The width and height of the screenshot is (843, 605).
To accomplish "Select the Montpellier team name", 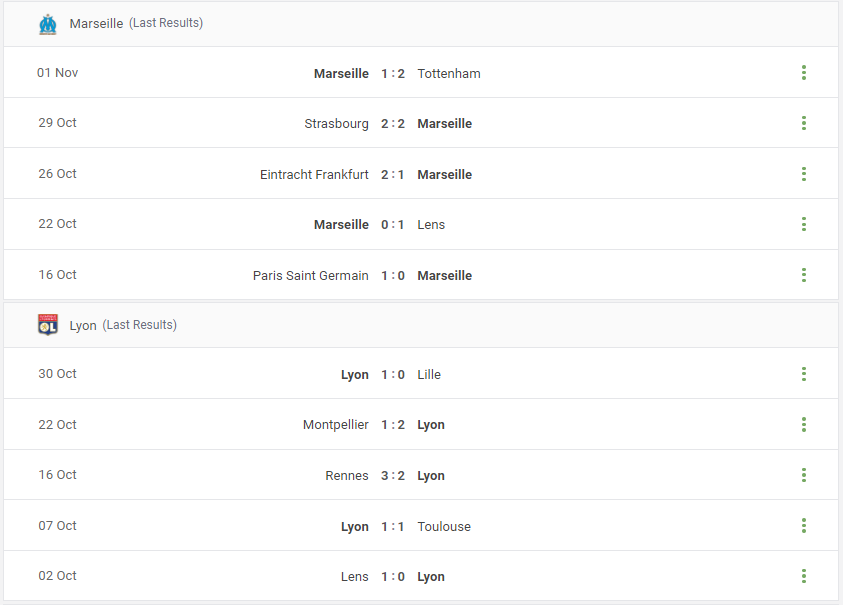I will coord(335,425).
